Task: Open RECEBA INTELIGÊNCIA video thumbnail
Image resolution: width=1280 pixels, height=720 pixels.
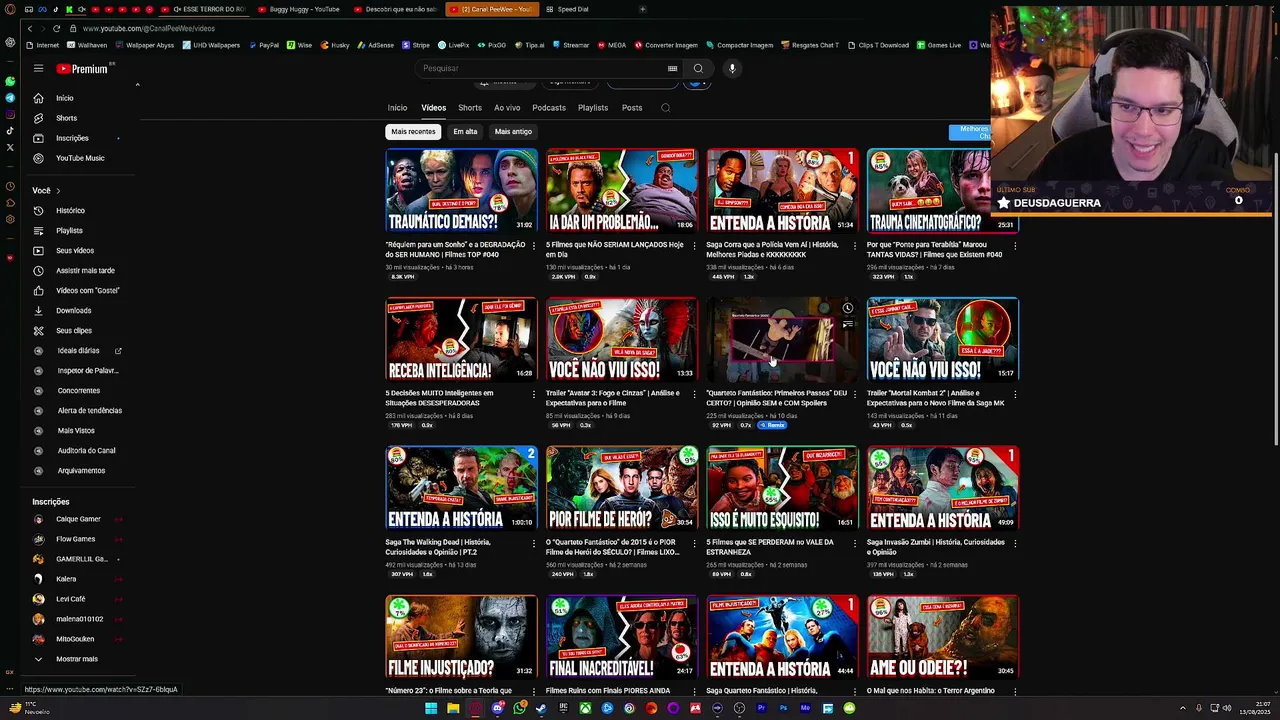Action: [461, 339]
